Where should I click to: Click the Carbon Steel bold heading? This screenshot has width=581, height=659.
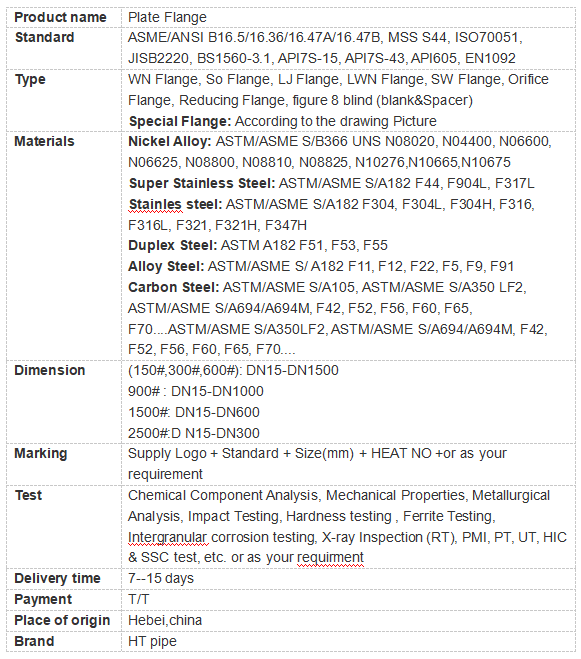[174, 287]
